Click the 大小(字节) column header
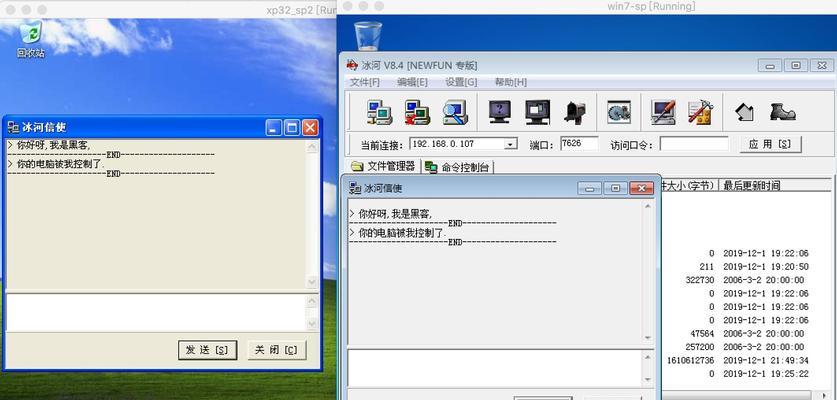Viewport: 837px width, 400px height. 689,185
